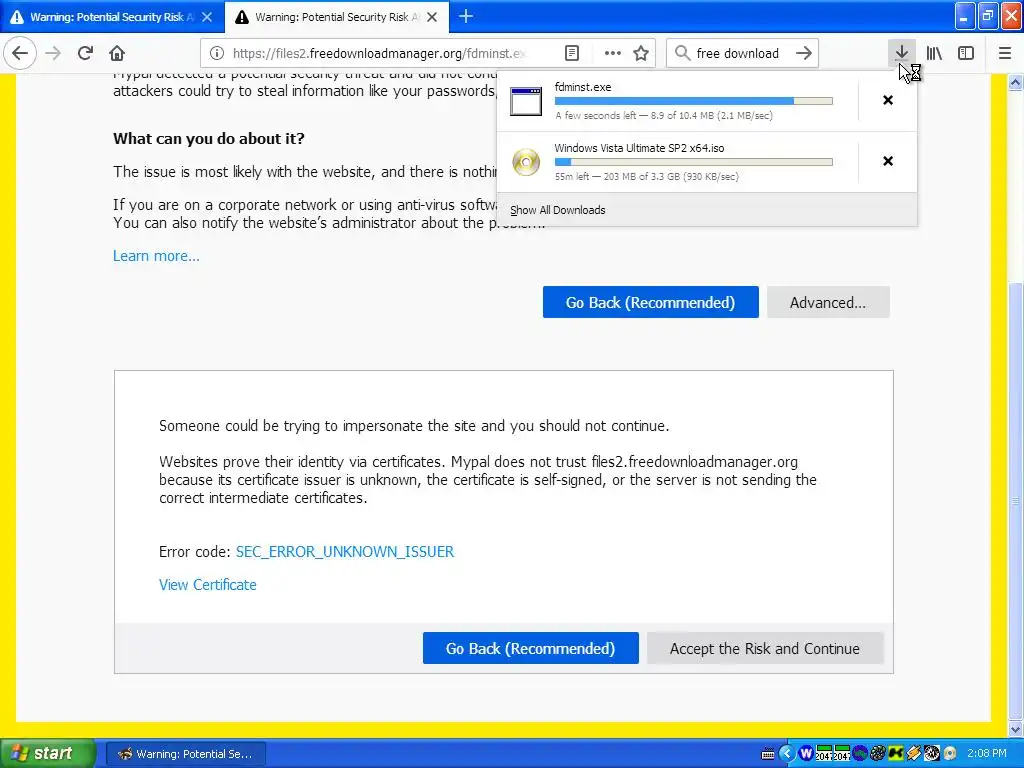Click Accept the Risk and Continue
The image size is (1024, 768).
coord(765,648)
